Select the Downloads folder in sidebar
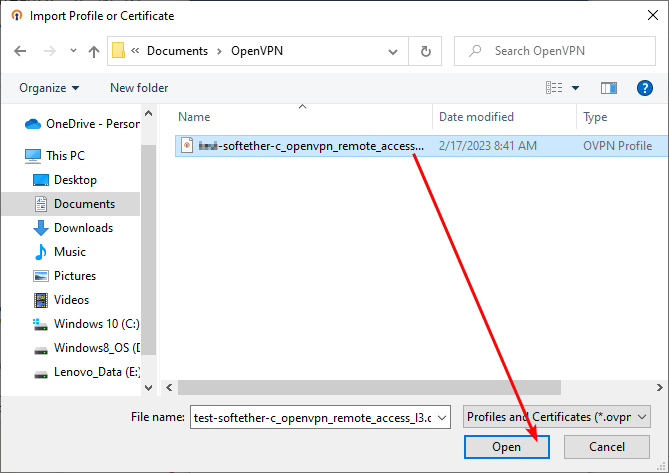This screenshot has height=473, width=669. 84,228
